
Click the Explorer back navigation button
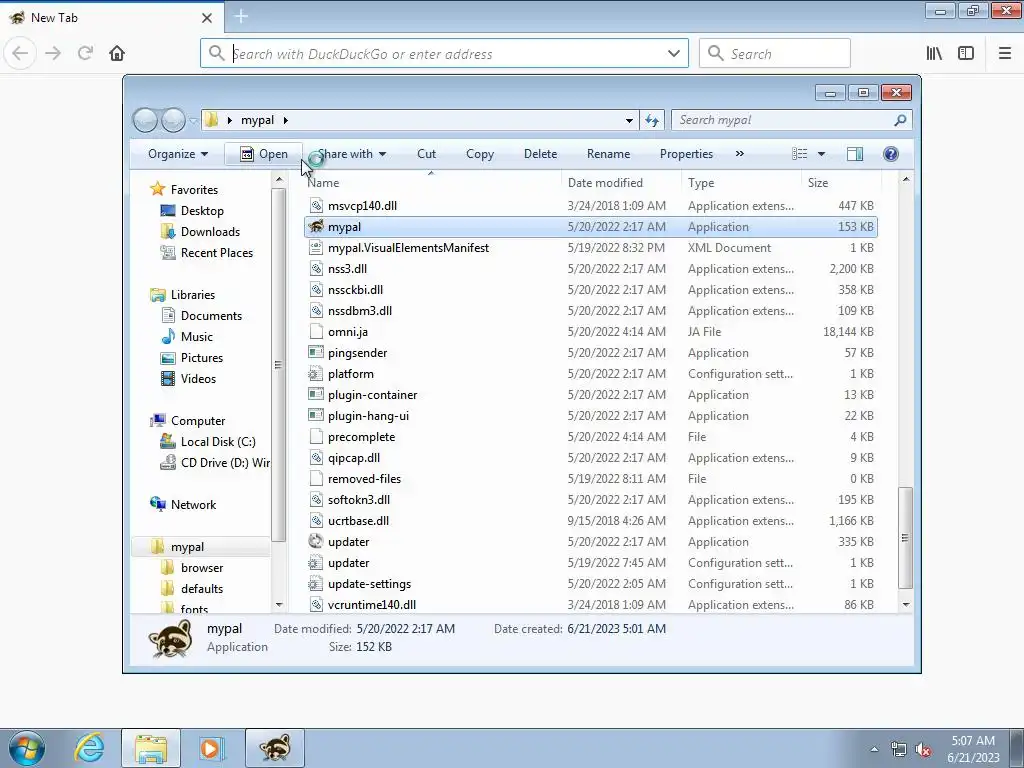point(145,120)
